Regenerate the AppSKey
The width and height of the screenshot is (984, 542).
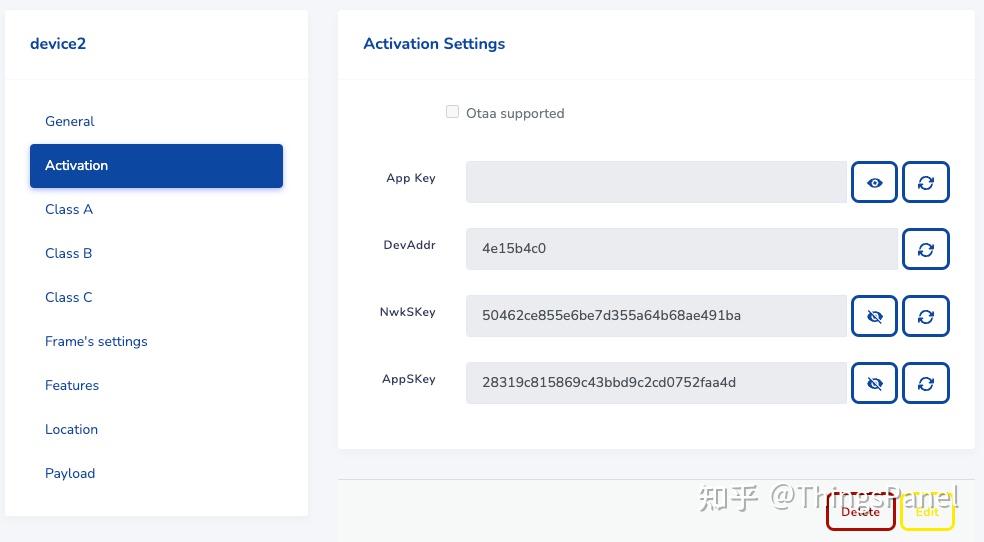(925, 383)
